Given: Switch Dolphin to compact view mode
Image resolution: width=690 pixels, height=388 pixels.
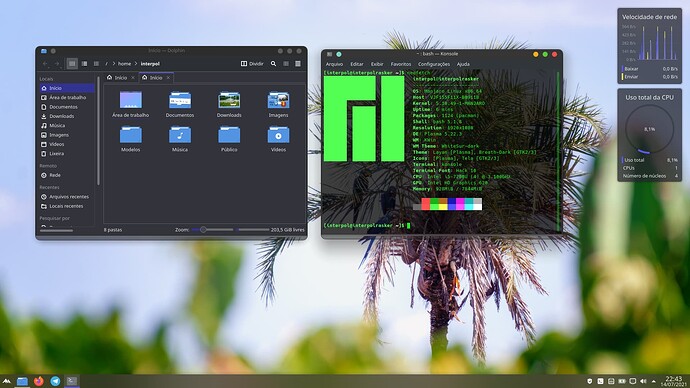Looking at the screenshot, I should click(84, 64).
